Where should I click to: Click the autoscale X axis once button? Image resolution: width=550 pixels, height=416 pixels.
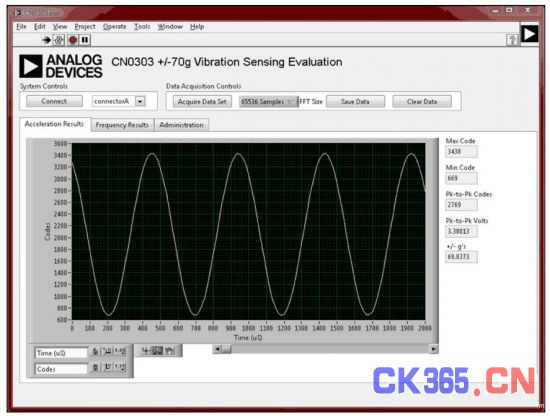[107, 351]
